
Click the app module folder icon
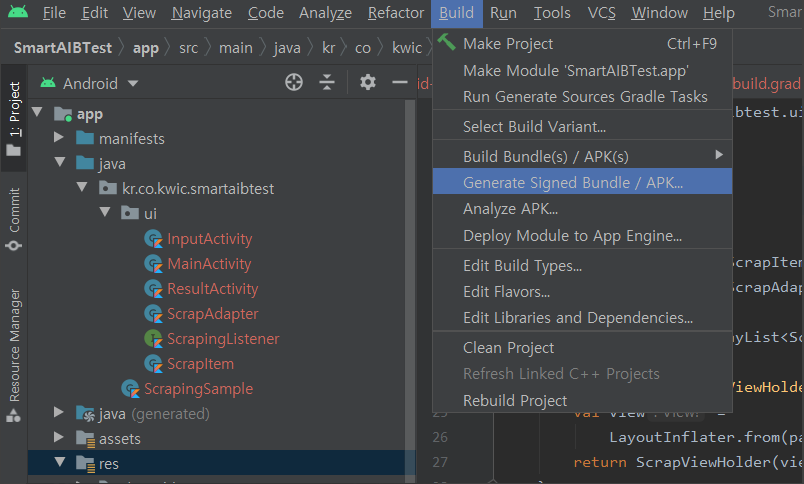click(63, 114)
